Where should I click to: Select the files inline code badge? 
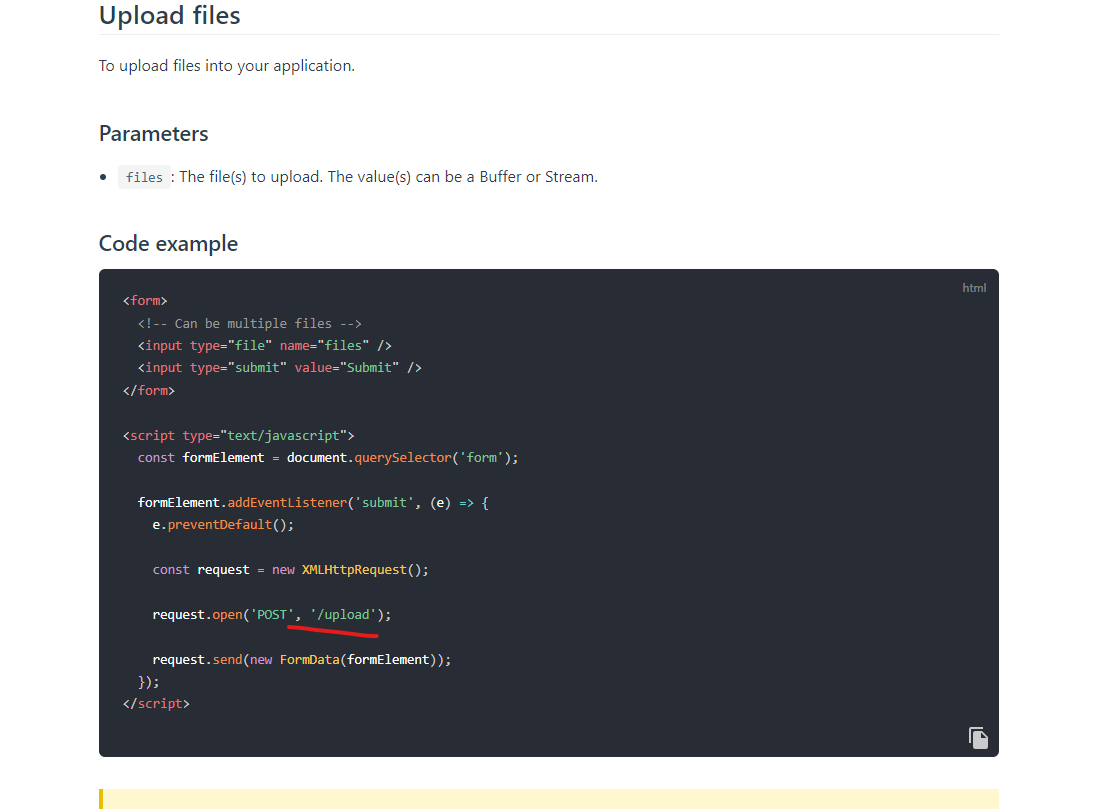[143, 176]
